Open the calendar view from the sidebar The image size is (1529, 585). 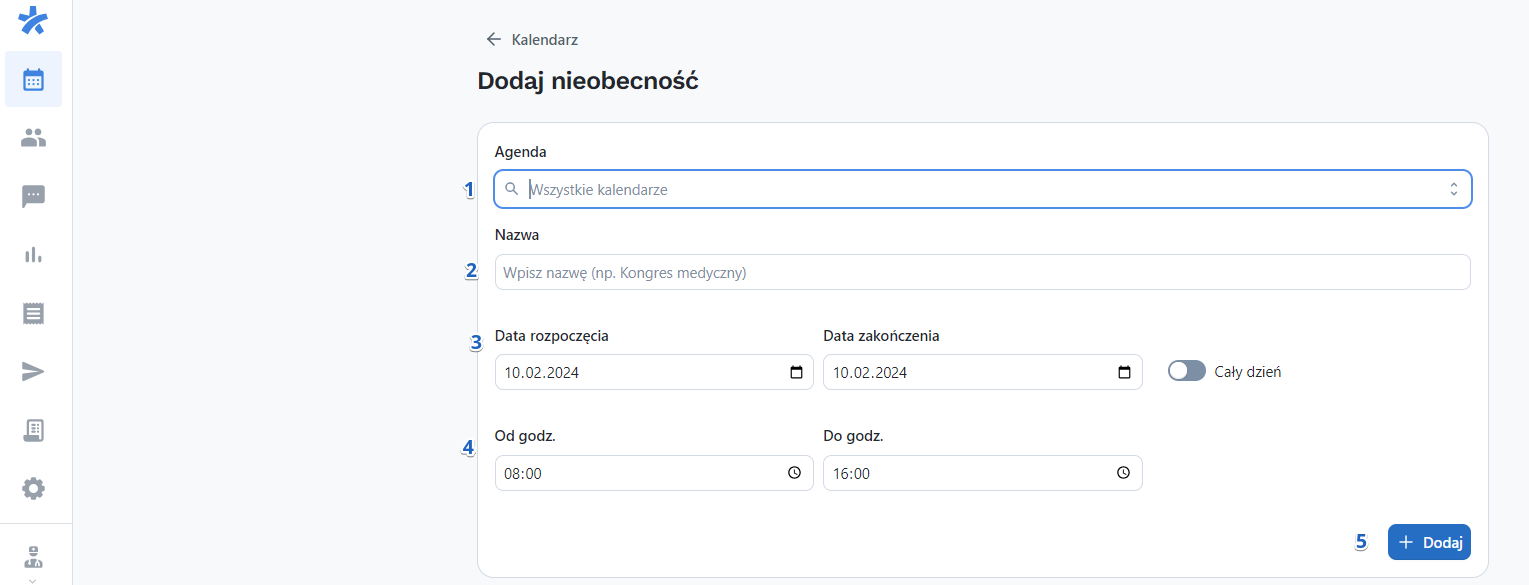[x=33, y=79]
